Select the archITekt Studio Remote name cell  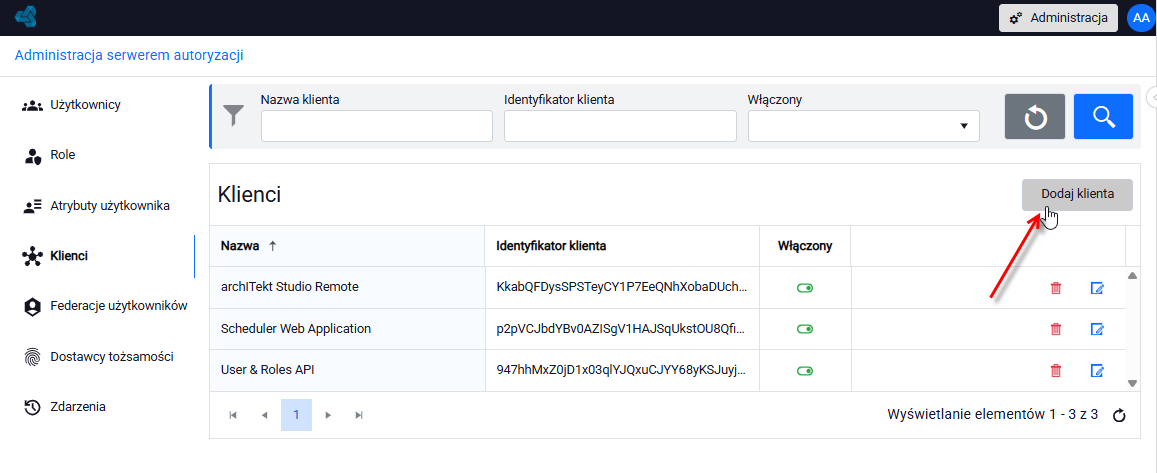(x=348, y=288)
